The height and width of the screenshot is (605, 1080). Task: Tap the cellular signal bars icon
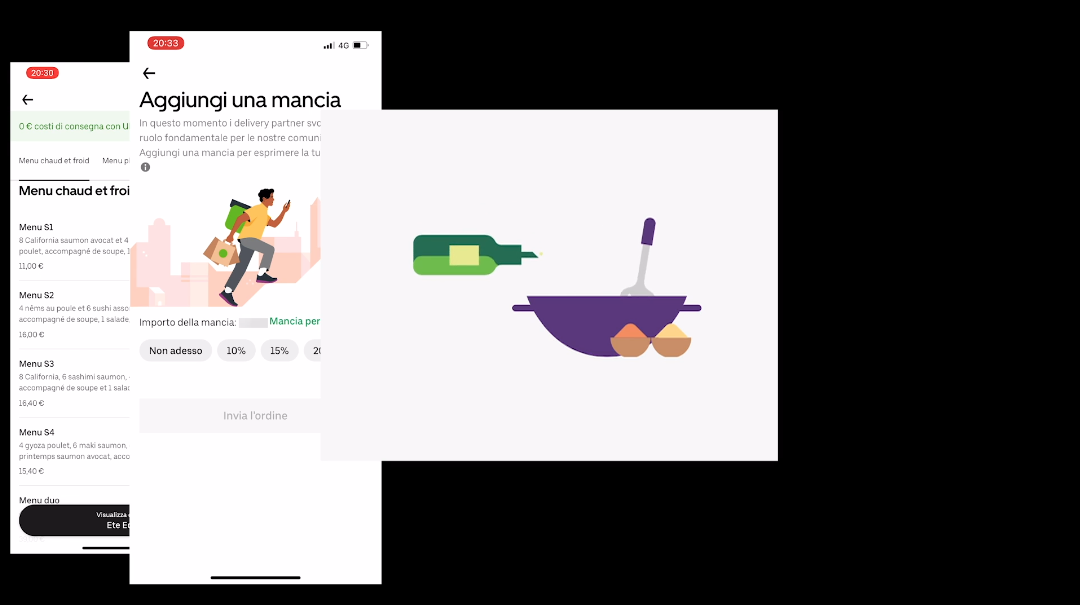pyautogui.click(x=329, y=45)
